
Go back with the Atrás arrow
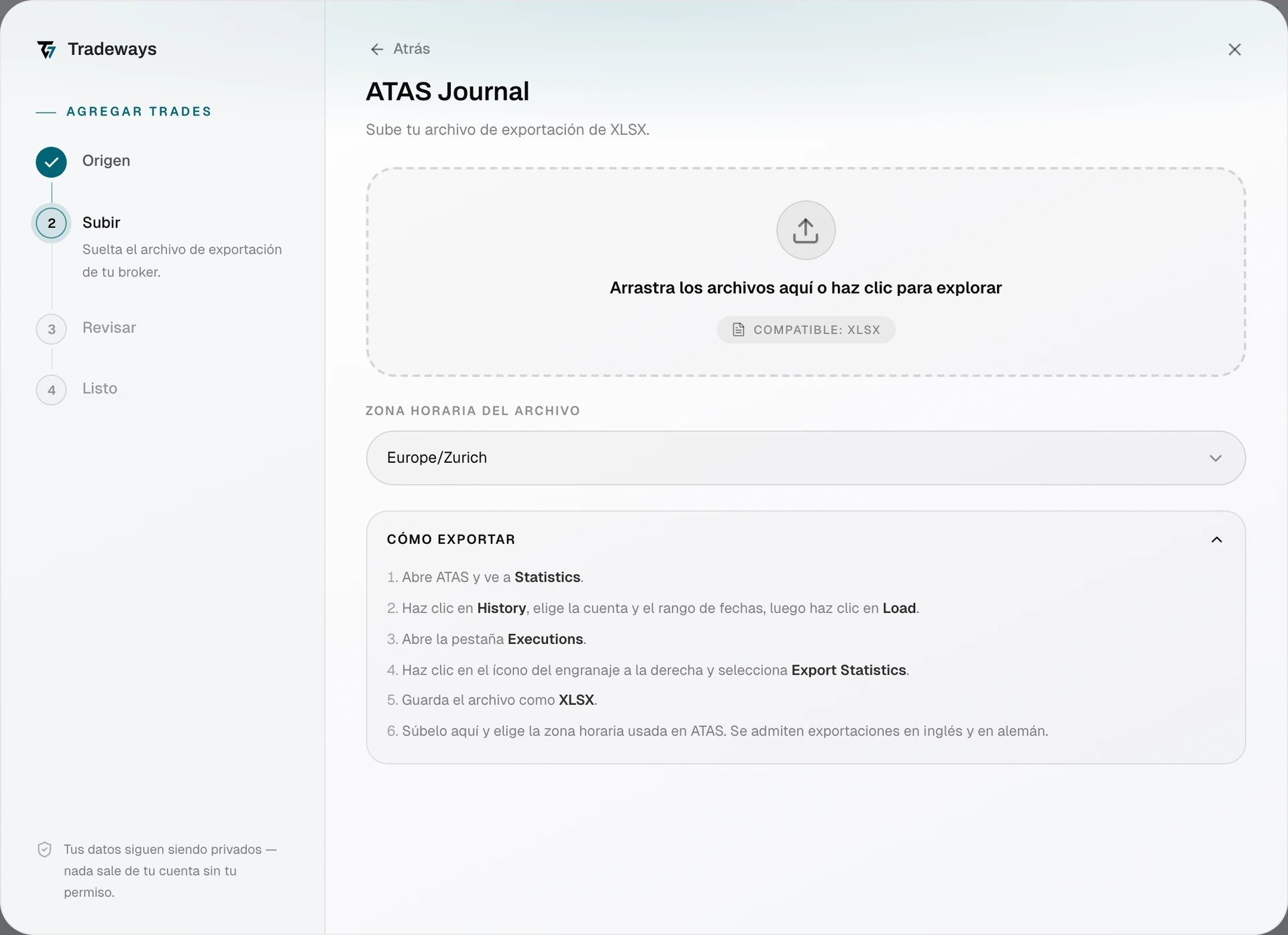pos(377,49)
